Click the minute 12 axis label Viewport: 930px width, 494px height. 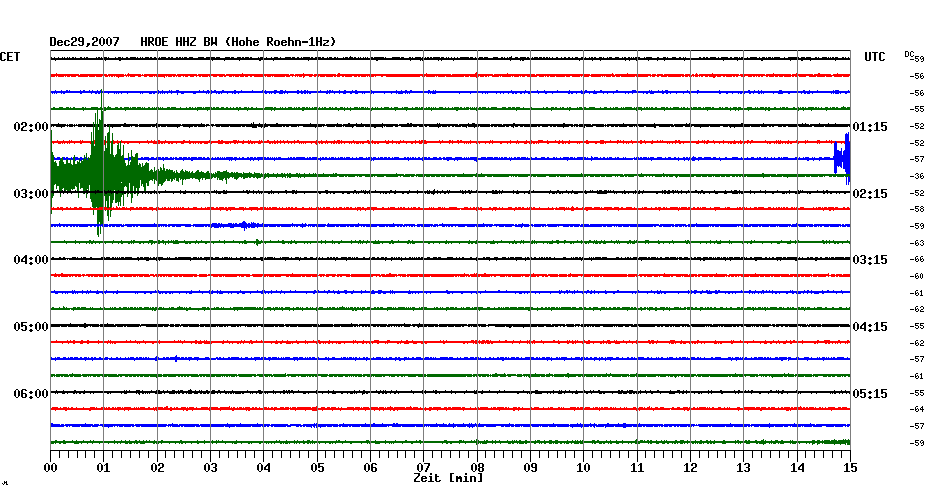click(690, 467)
